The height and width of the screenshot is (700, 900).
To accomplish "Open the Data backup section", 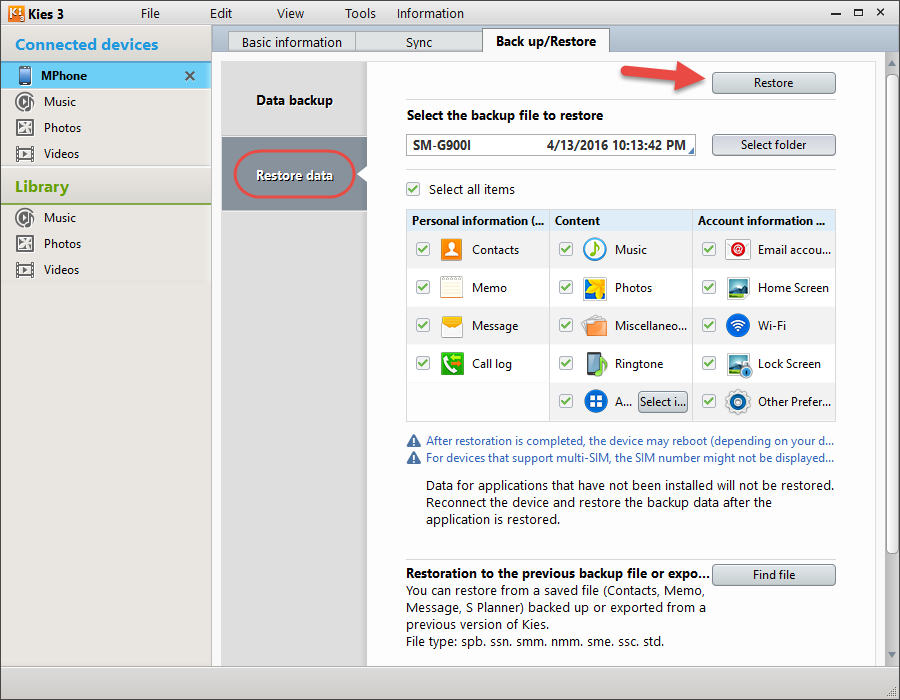I will 294,100.
